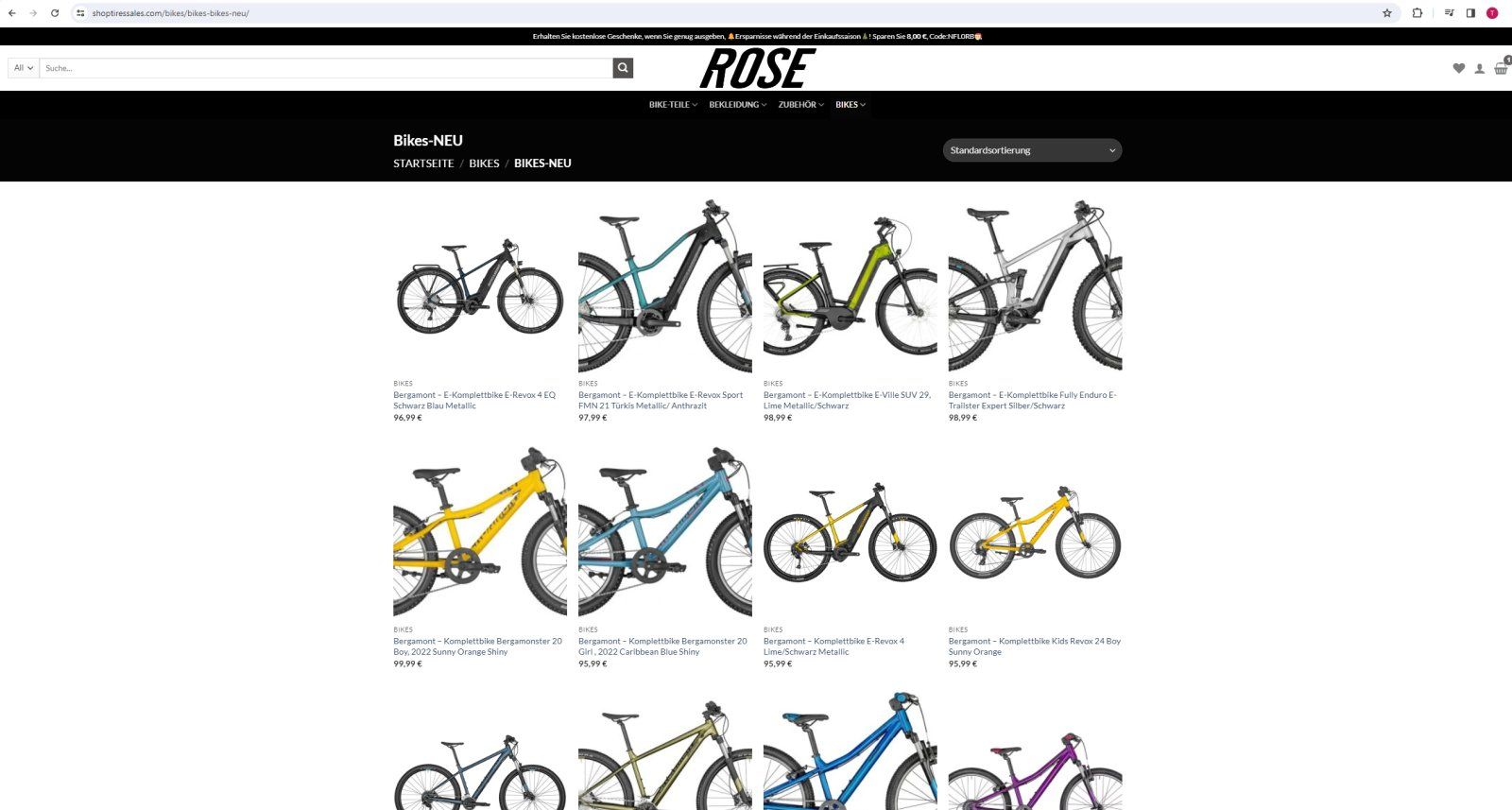Image resolution: width=1512 pixels, height=810 pixels.
Task: Go to STARTSEITE breadcrumb link
Action: 423,164
